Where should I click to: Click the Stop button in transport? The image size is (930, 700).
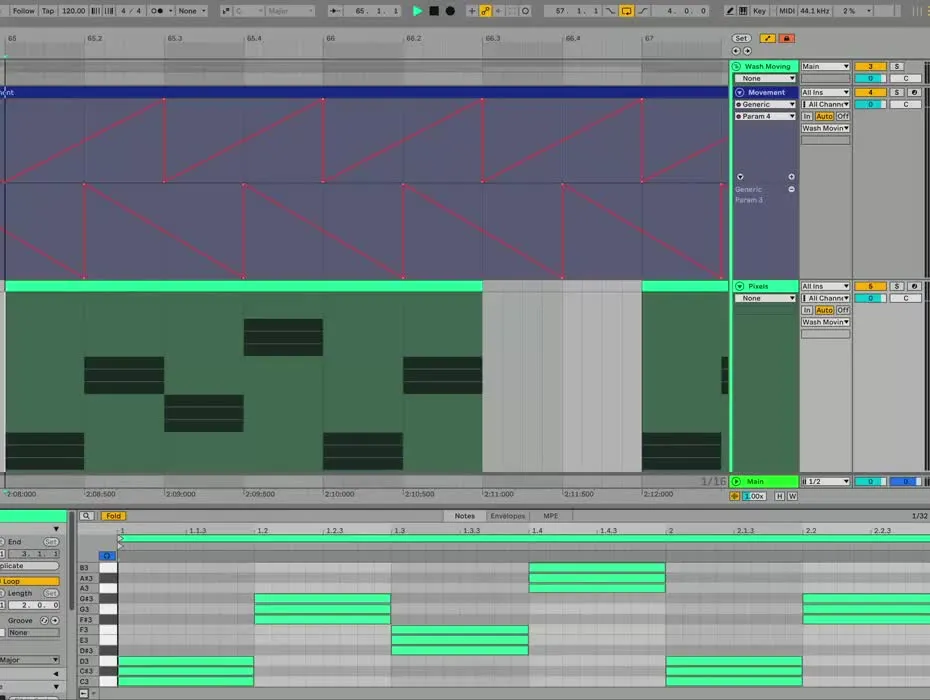pos(434,11)
